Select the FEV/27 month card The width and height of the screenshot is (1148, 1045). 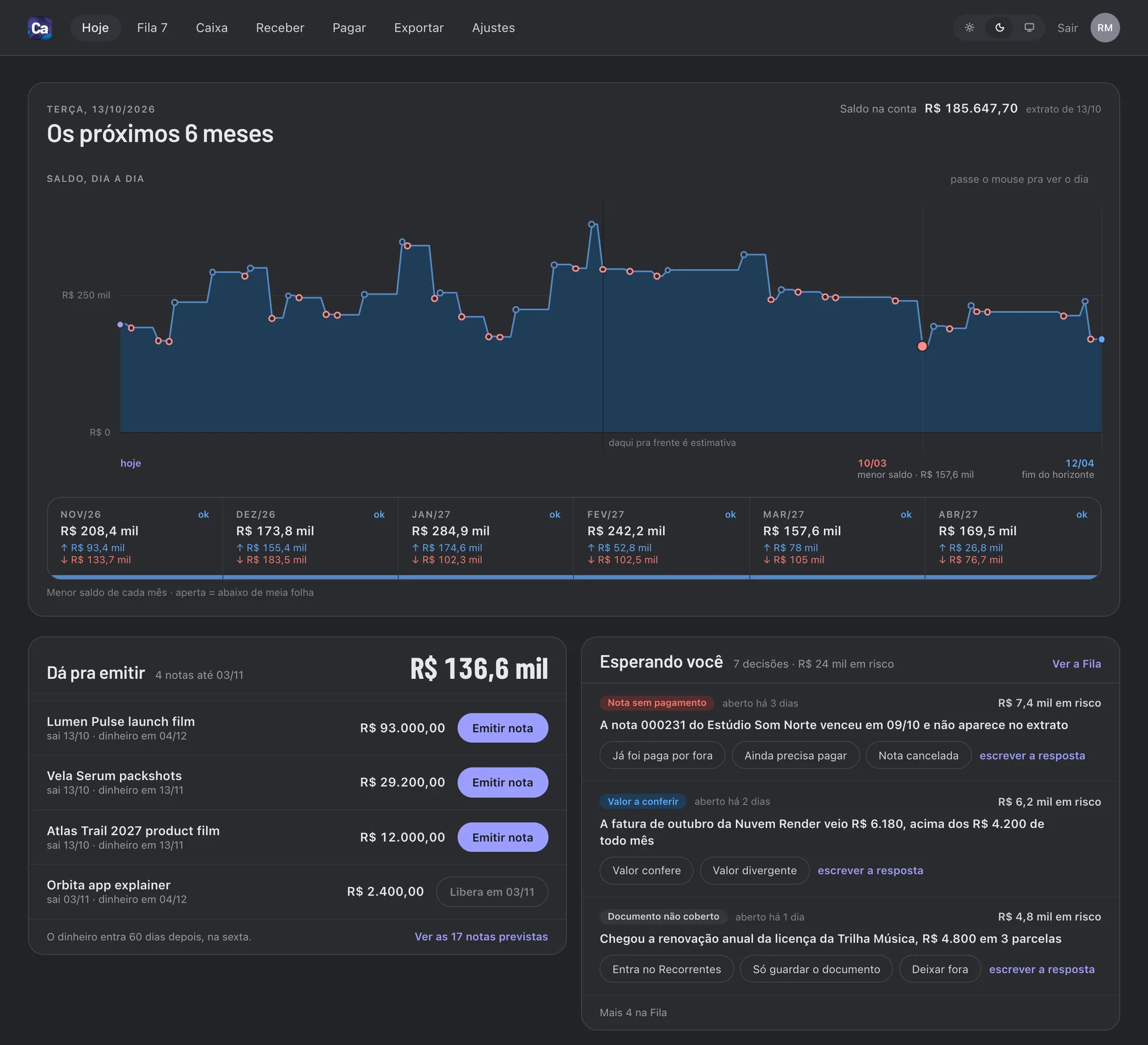coord(661,538)
